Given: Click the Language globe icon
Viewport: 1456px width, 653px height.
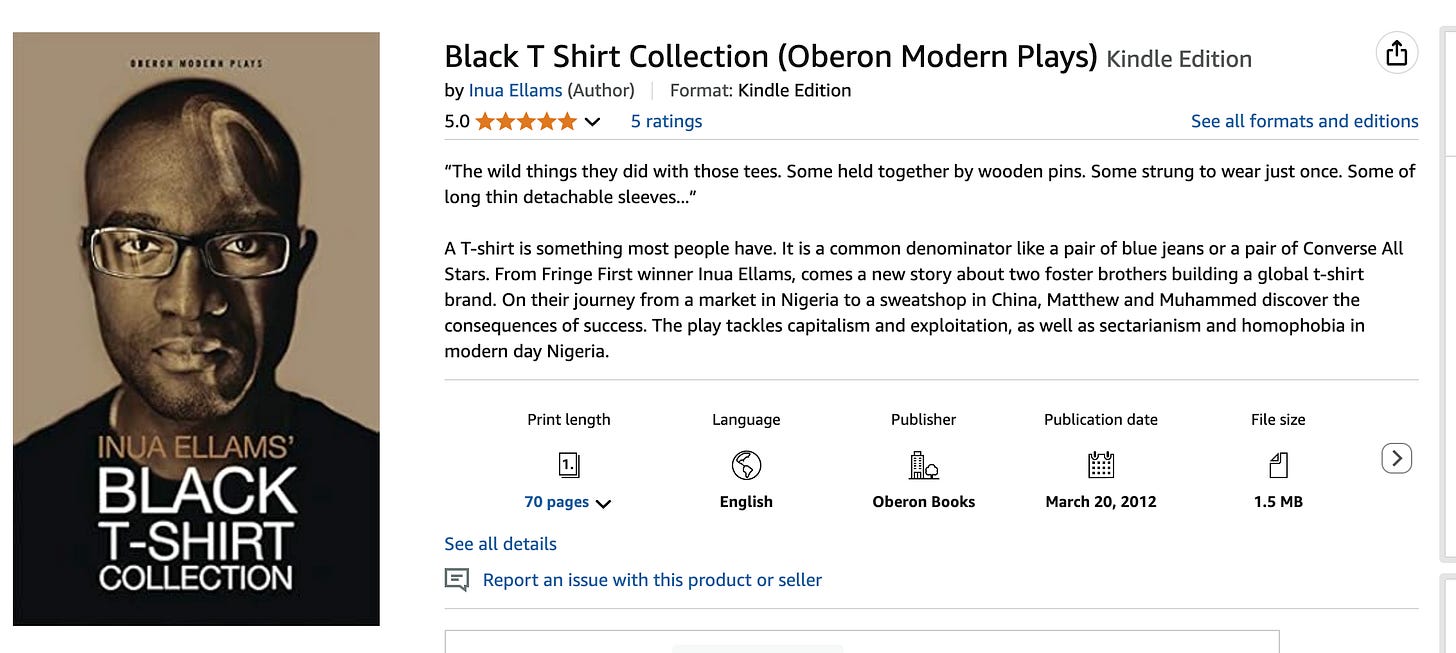Looking at the screenshot, I should click(746, 465).
